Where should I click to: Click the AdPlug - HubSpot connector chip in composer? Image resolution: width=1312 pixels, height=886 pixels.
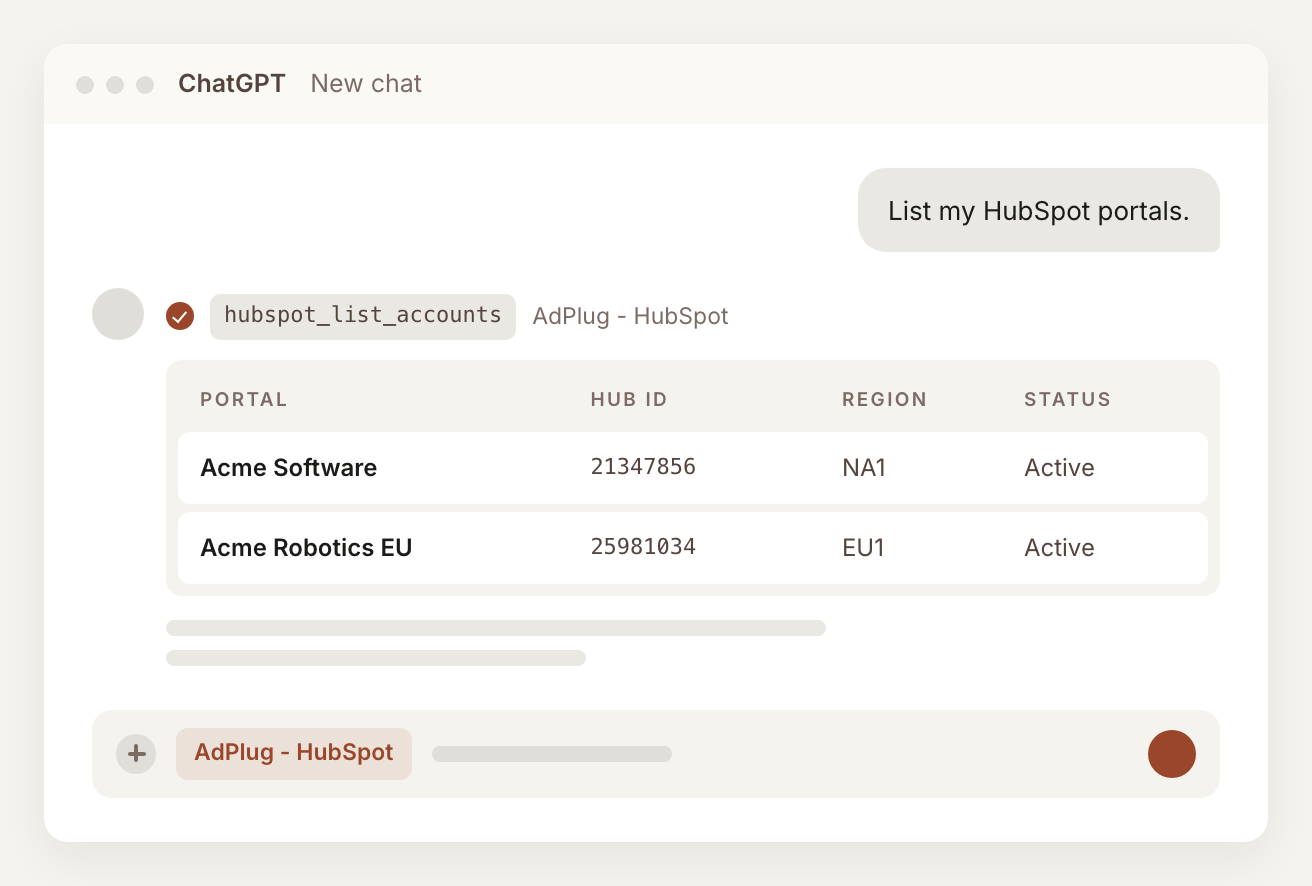294,753
